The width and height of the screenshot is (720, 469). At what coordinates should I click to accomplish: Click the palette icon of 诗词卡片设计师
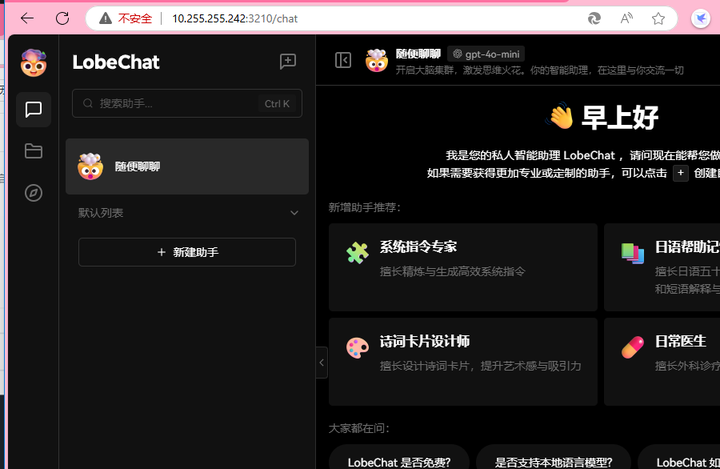pyautogui.click(x=357, y=348)
